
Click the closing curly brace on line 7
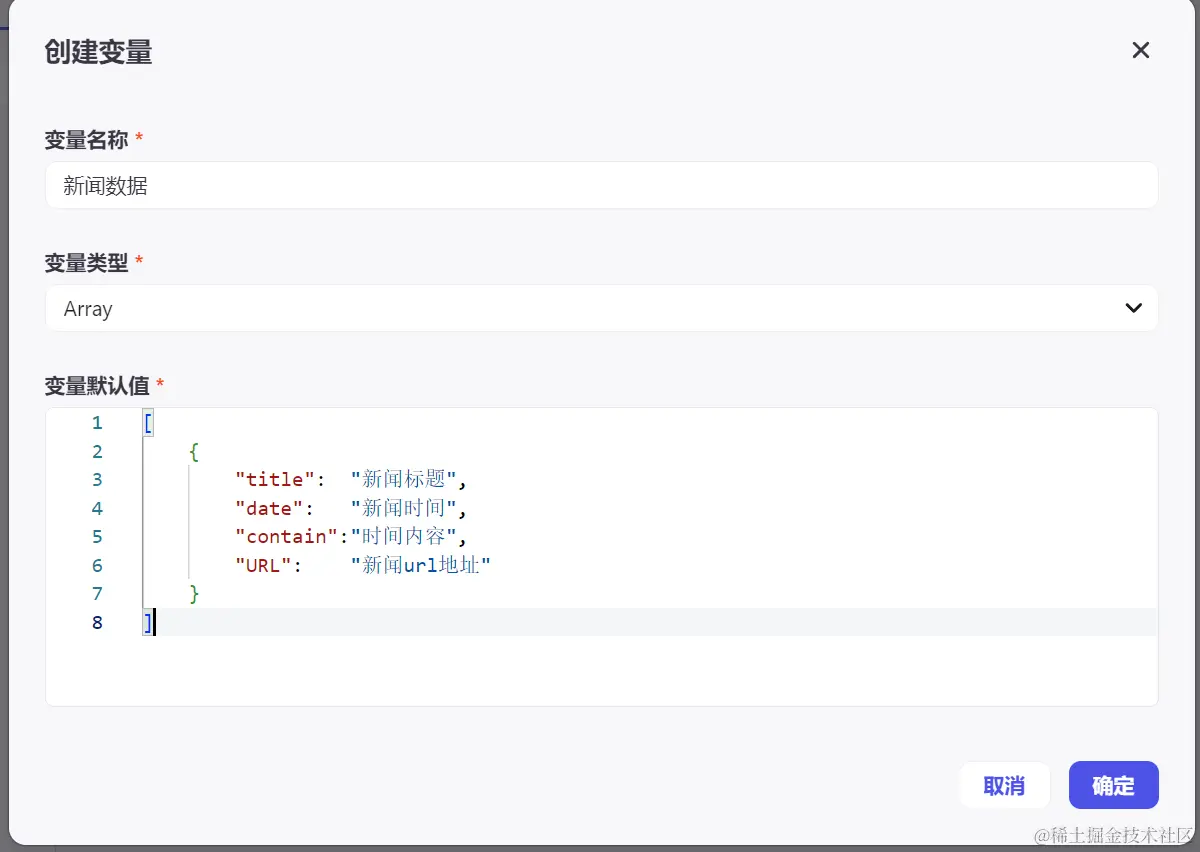[194, 594]
